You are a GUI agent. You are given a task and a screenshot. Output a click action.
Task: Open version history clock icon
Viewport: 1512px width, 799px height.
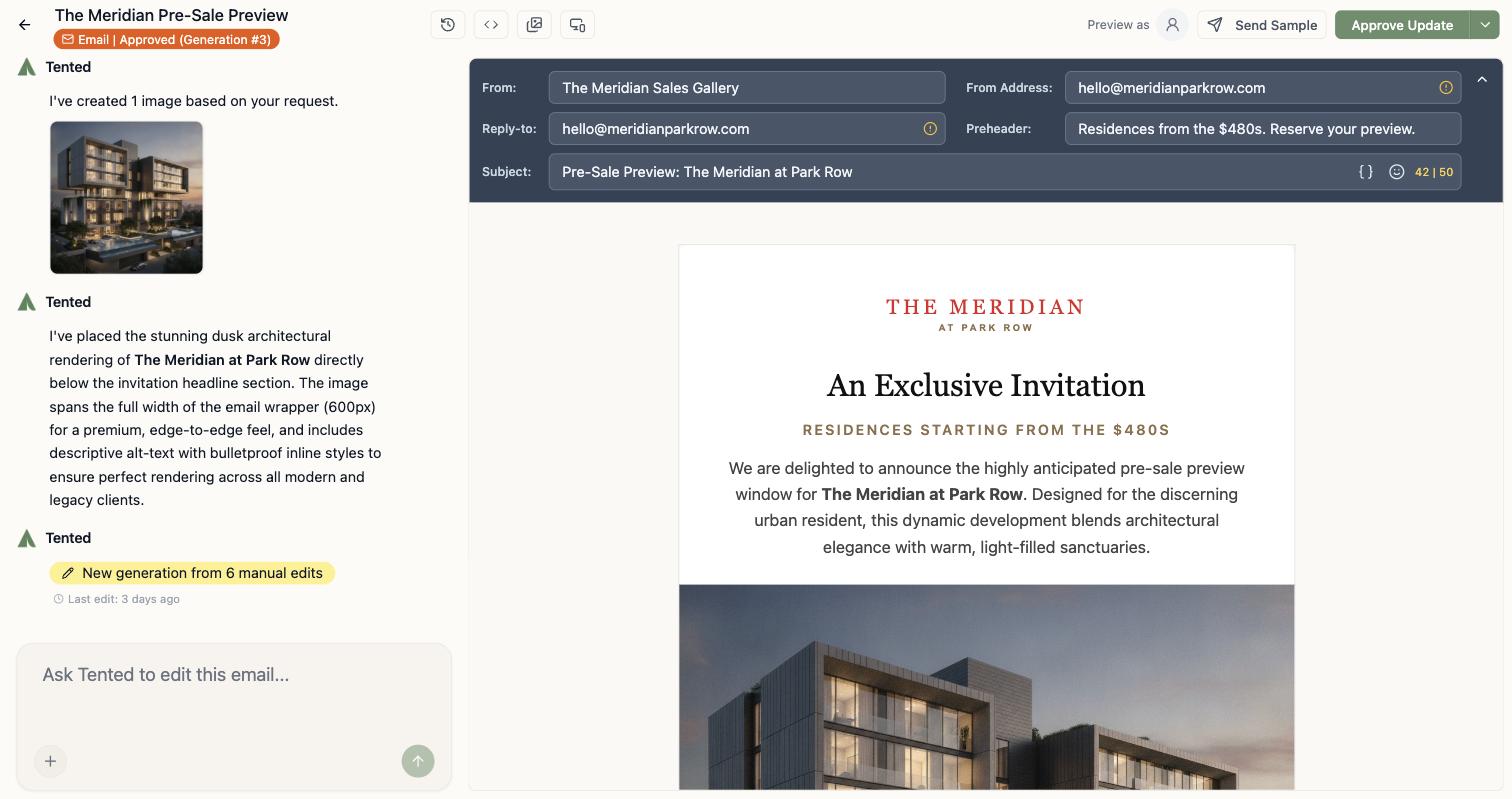pyautogui.click(x=448, y=25)
